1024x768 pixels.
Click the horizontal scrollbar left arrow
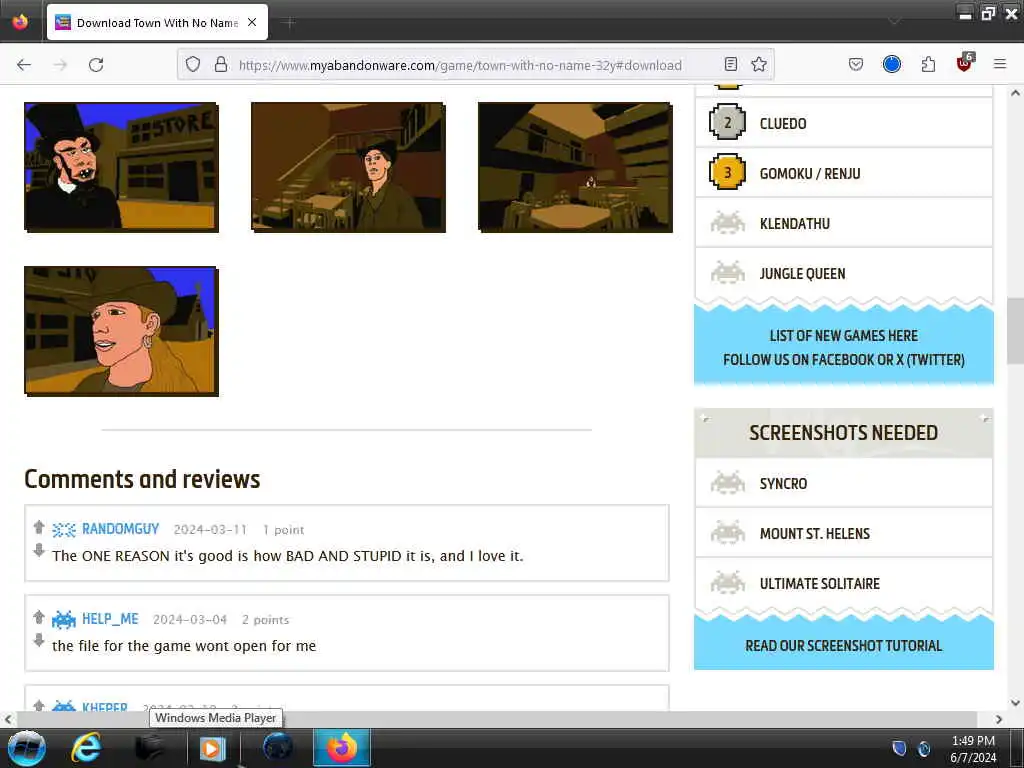8,719
